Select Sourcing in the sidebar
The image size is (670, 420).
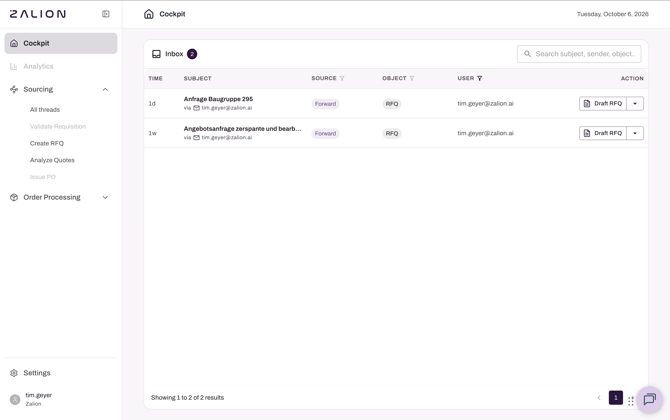point(38,89)
